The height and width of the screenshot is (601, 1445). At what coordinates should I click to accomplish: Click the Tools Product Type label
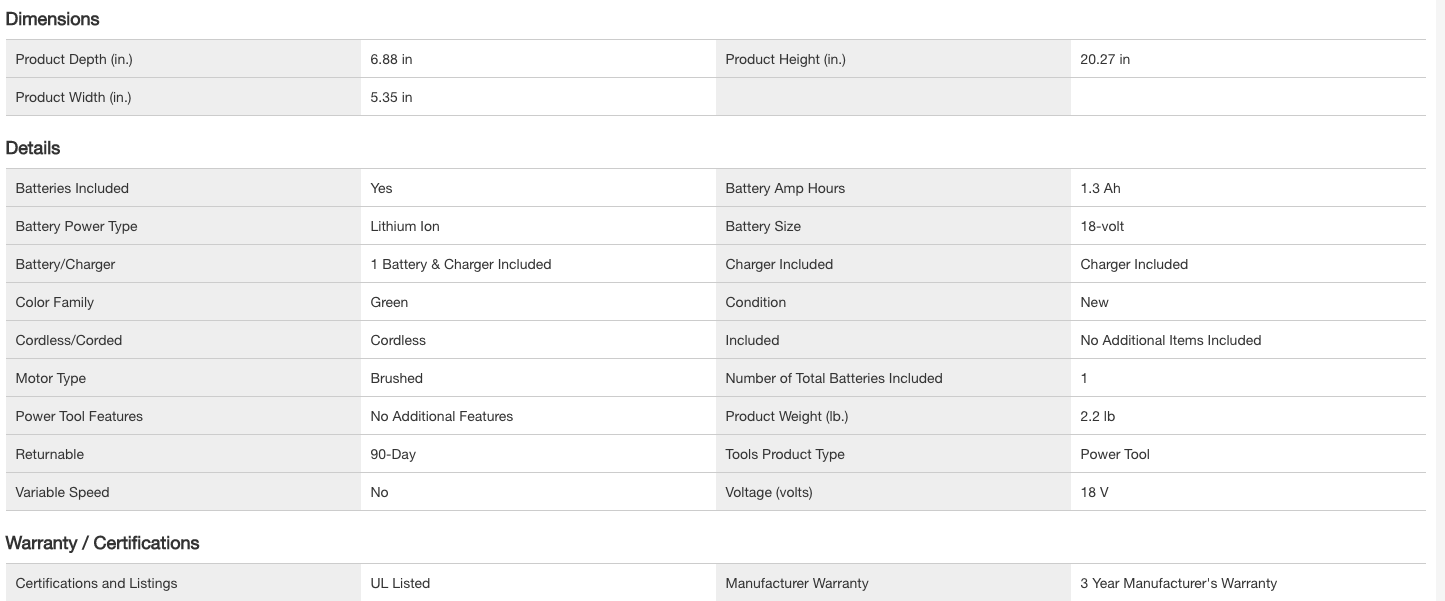coord(785,454)
